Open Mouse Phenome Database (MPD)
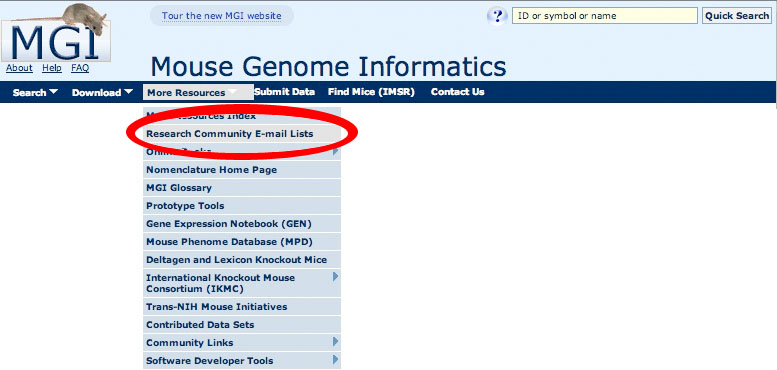Image resolution: width=777 pixels, height=370 pixels. [x=242, y=242]
